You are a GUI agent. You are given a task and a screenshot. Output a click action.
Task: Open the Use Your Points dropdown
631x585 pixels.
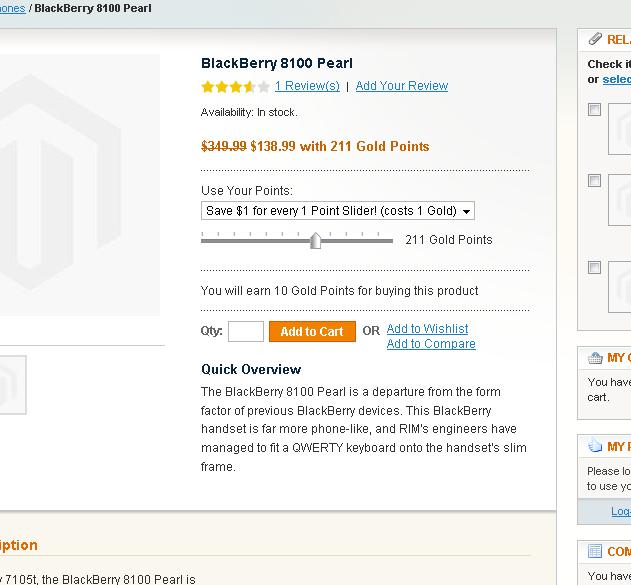[338, 211]
